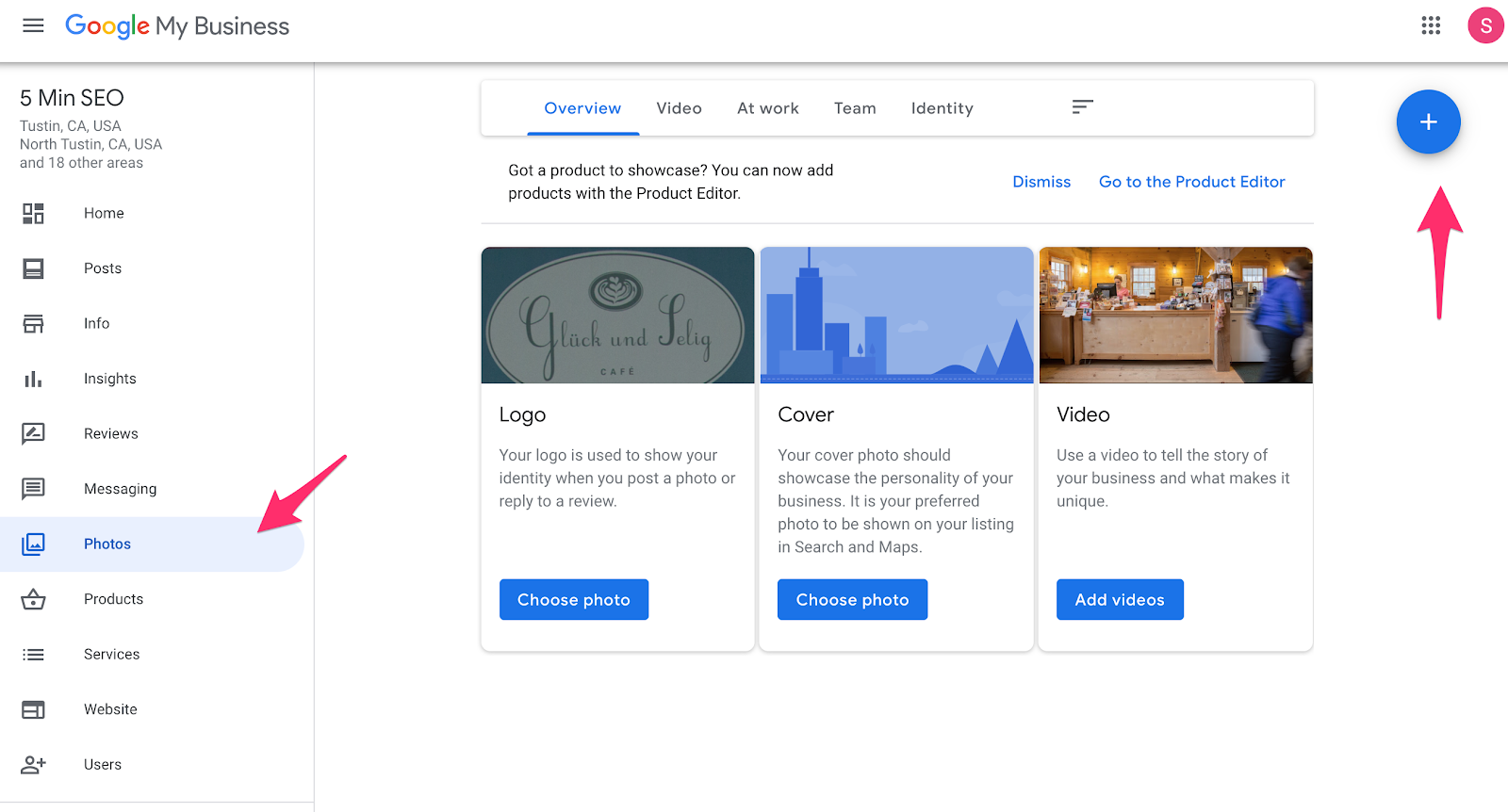Click the Photos gallery icon
The height and width of the screenshot is (812, 1508).
pyautogui.click(x=33, y=544)
